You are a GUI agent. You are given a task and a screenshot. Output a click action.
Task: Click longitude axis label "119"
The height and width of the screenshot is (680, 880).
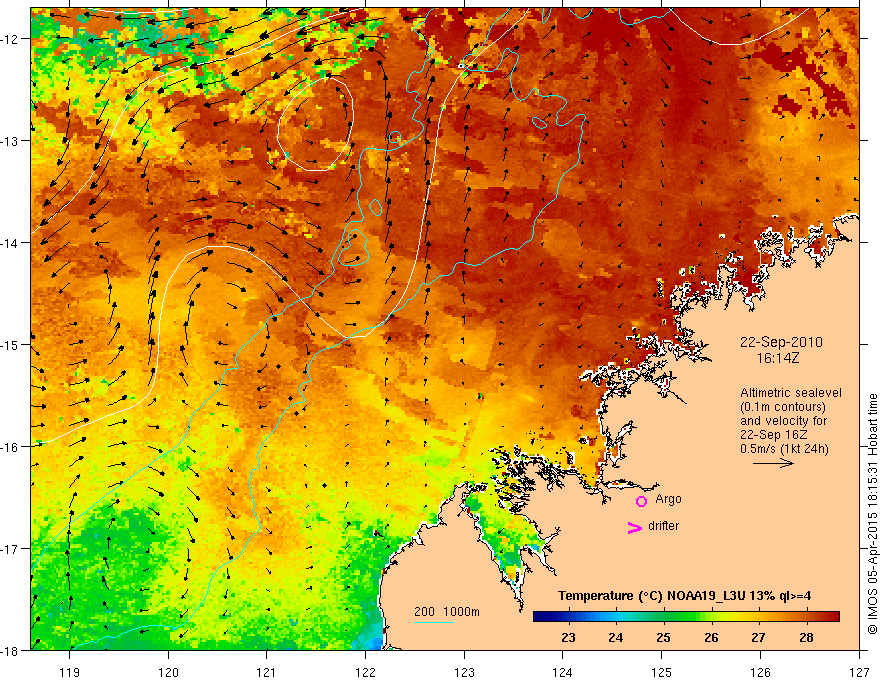(70, 672)
